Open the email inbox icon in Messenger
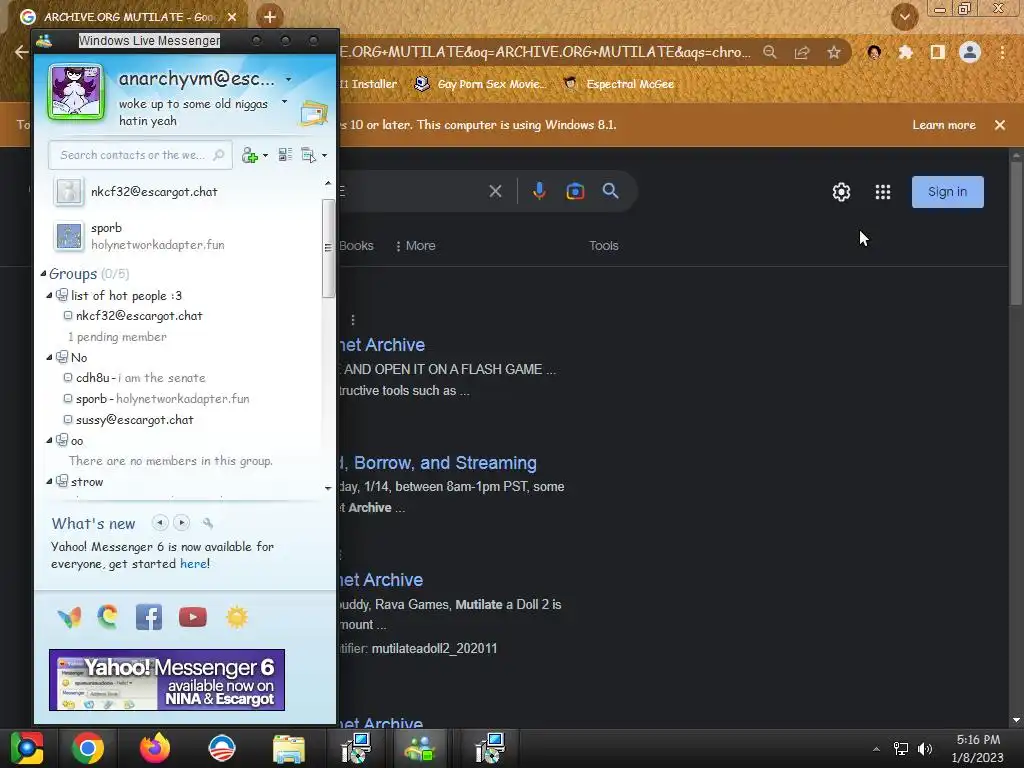1024x768 pixels. tap(313, 113)
